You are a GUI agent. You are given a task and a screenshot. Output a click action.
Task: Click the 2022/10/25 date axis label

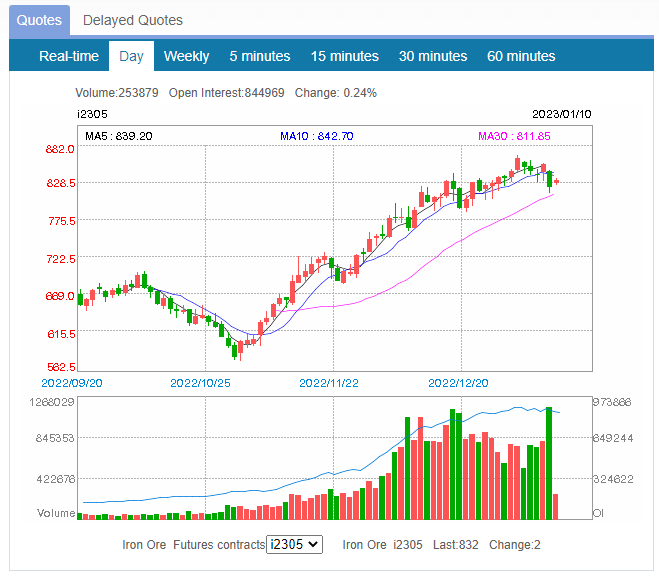point(200,383)
